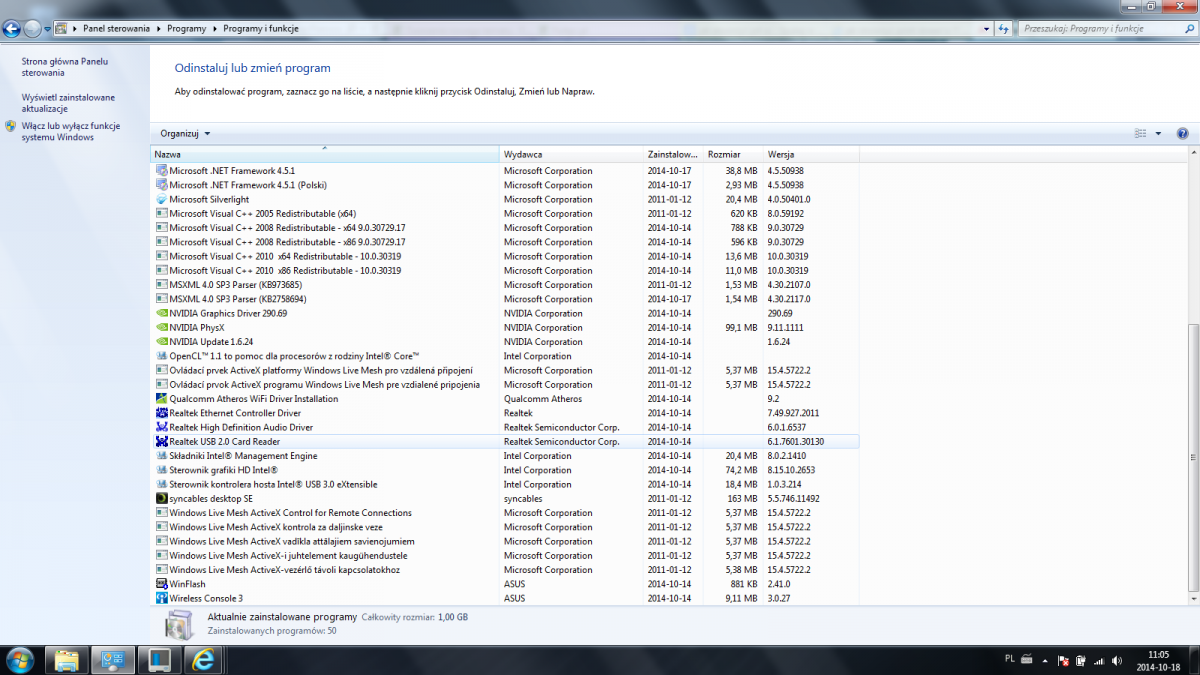Select Microsoft Visual C++ 2005 Redistributable (x64)
Image resolution: width=1200 pixels, height=675 pixels.
[x=505, y=213]
